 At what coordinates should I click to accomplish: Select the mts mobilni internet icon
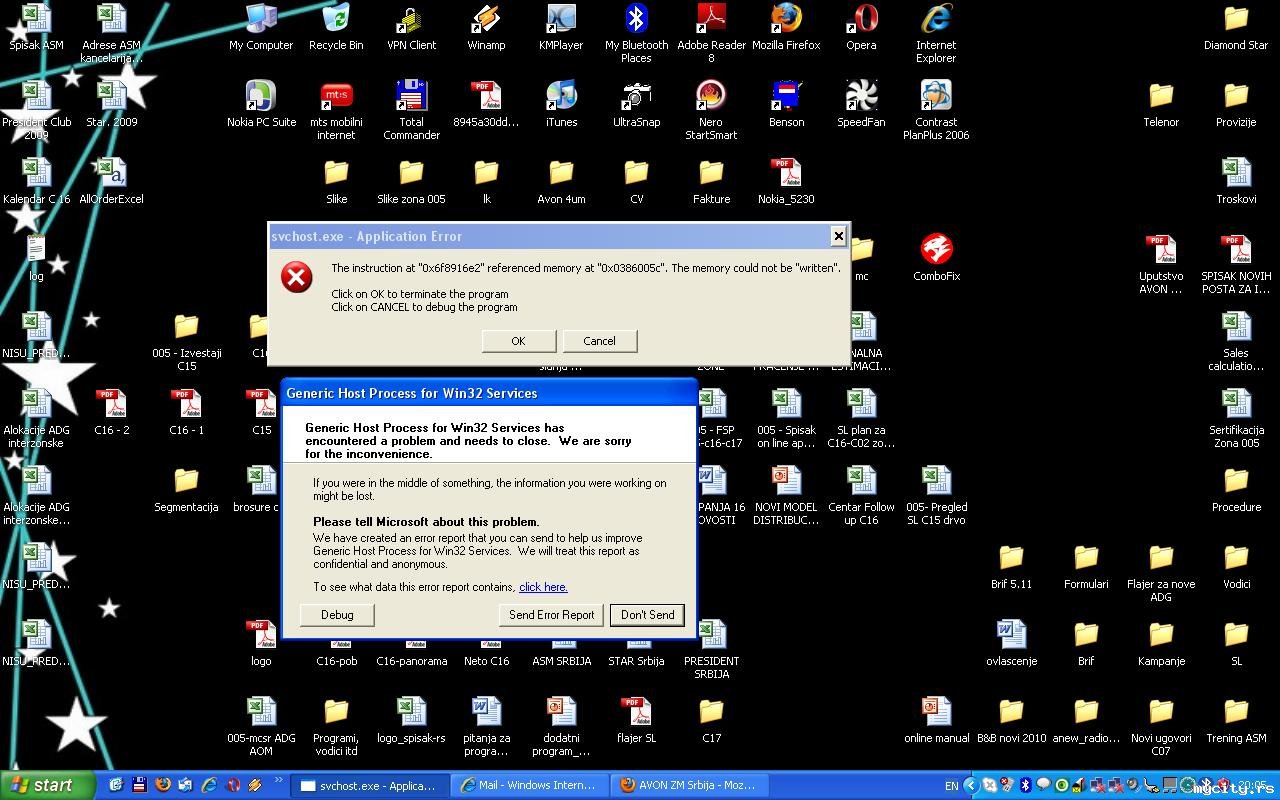336,110
